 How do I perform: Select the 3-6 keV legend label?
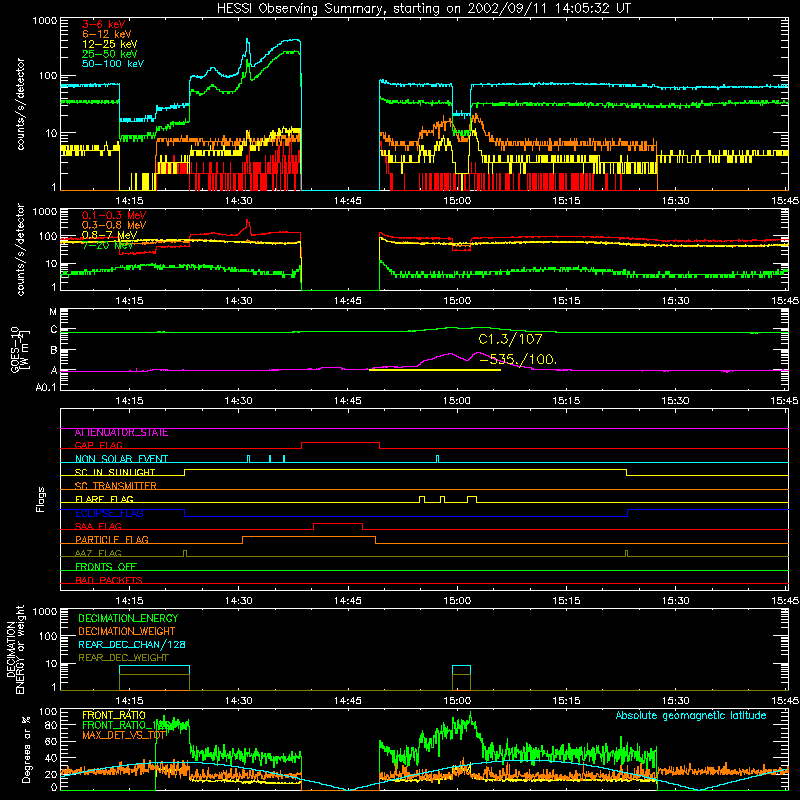pyautogui.click(x=103, y=24)
